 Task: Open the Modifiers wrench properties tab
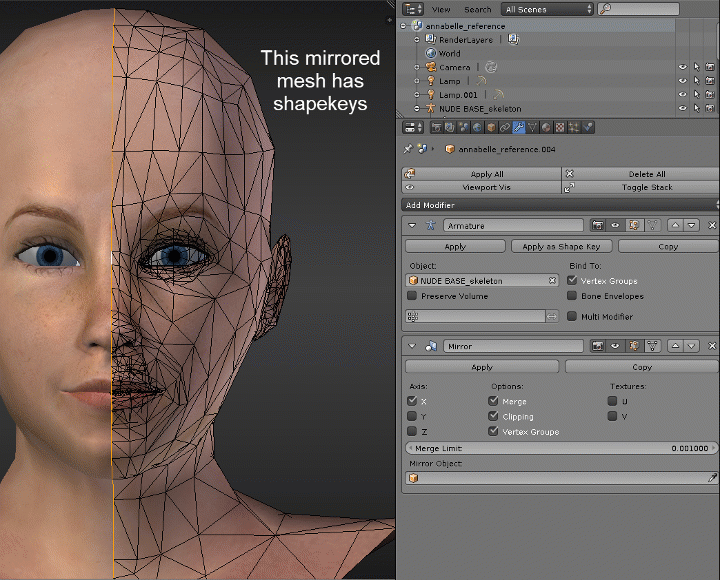[x=520, y=128]
